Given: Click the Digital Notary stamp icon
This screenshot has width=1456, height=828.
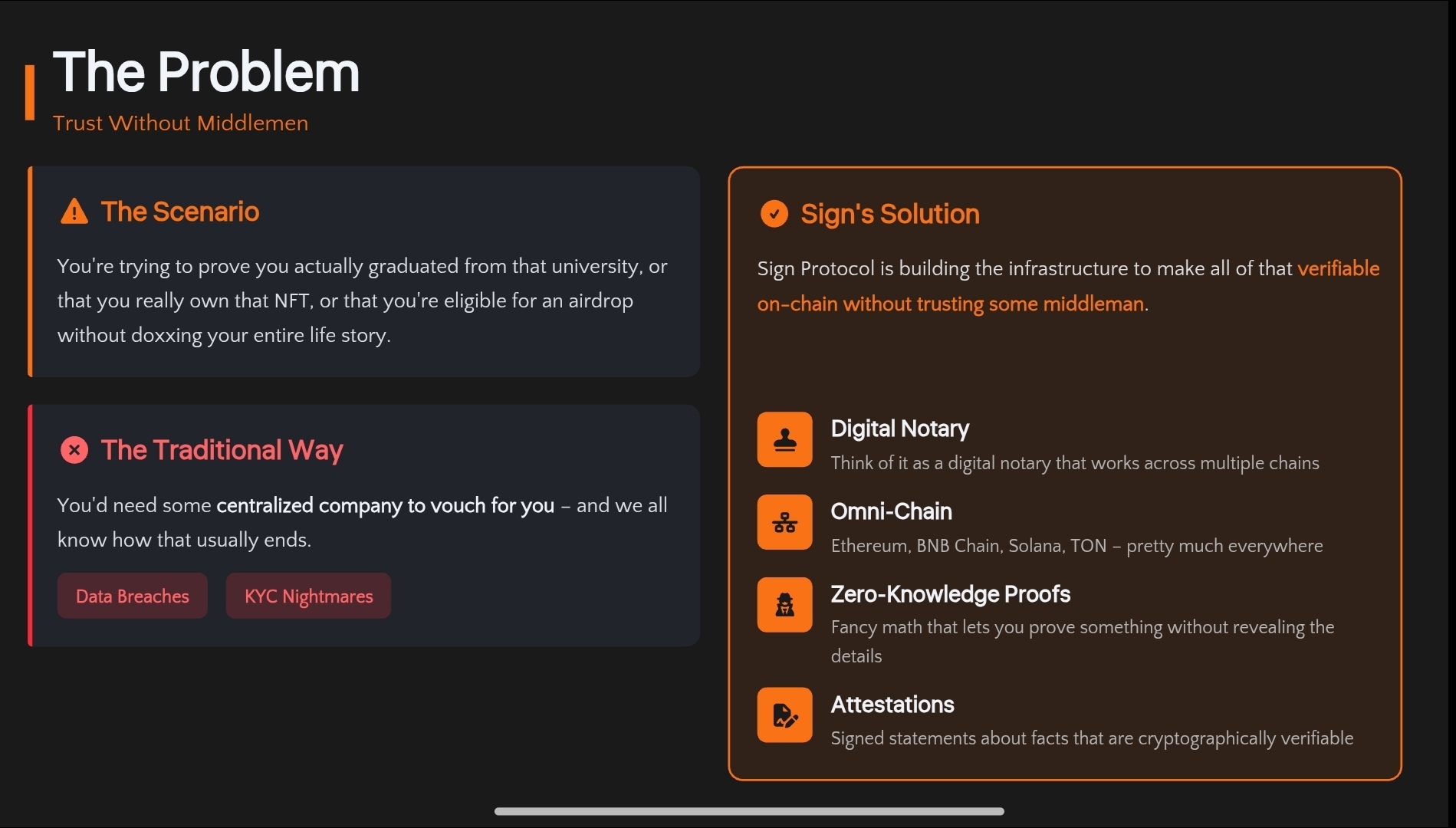Looking at the screenshot, I should click(x=784, y=439).
